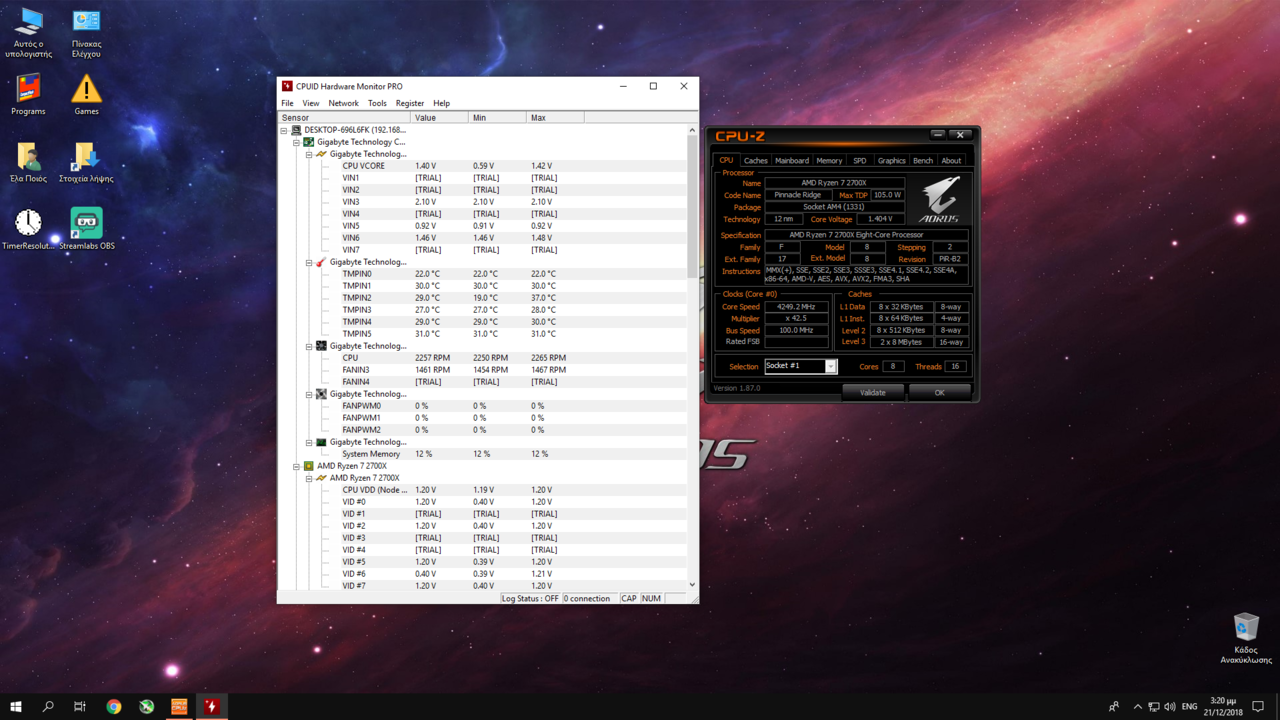Image resolution: width=1280 pixels, height=720 pixels.
Task: Select the Control Panel desktop icon
Action: [x=86, y=33]
